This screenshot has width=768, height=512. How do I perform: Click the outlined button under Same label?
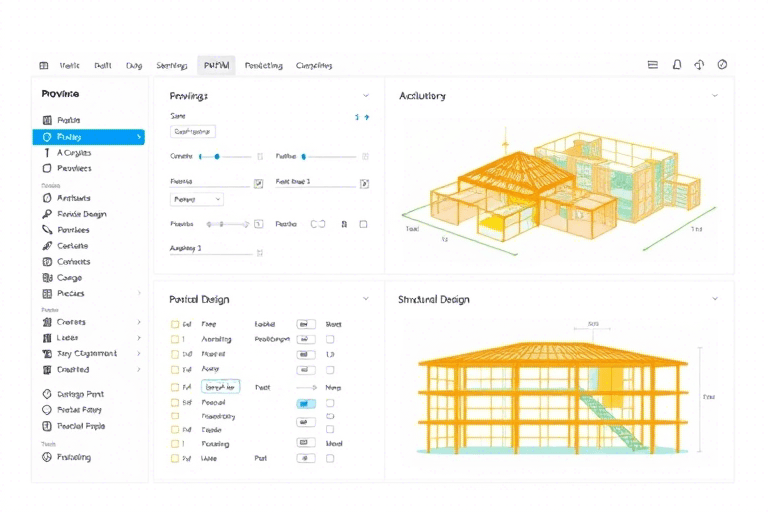coord(194,131)
